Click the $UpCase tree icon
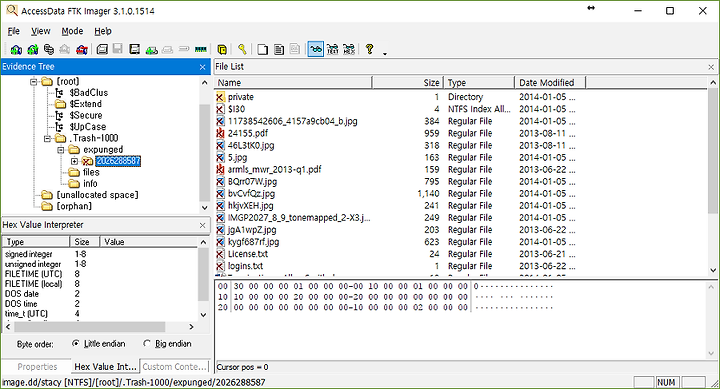Image resolution: width=720 pixels, height=389 pixels. click(60, 127)
